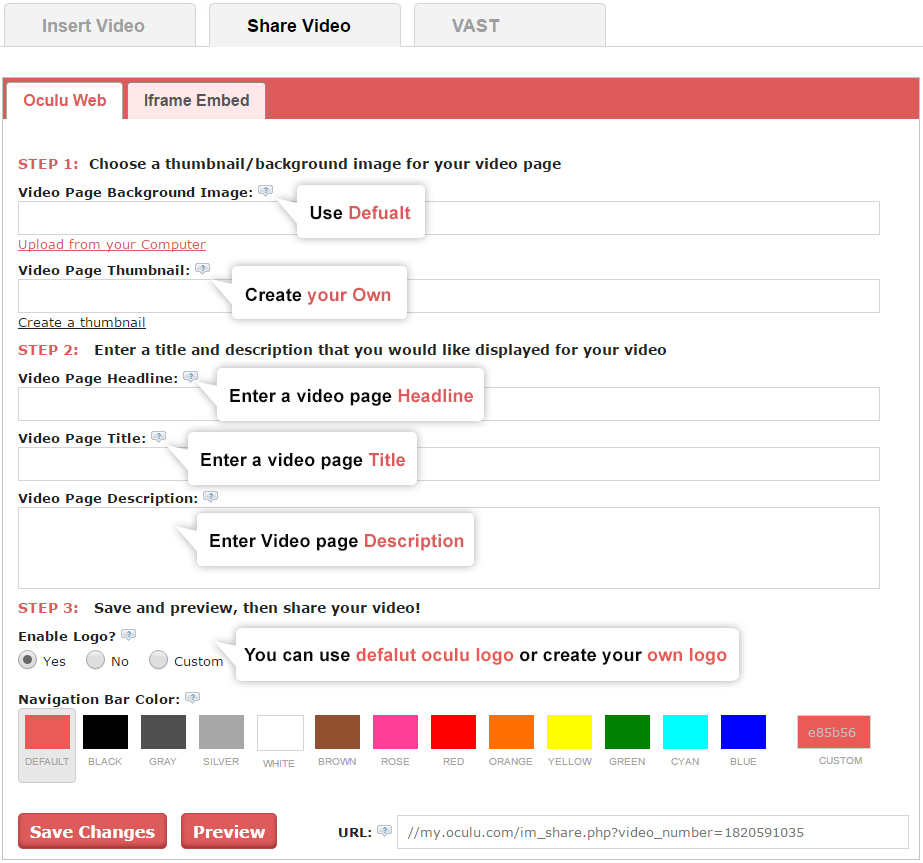Click help icon beside Navigation Bar Color
923x863 pixels.
[x=192, y=698]
